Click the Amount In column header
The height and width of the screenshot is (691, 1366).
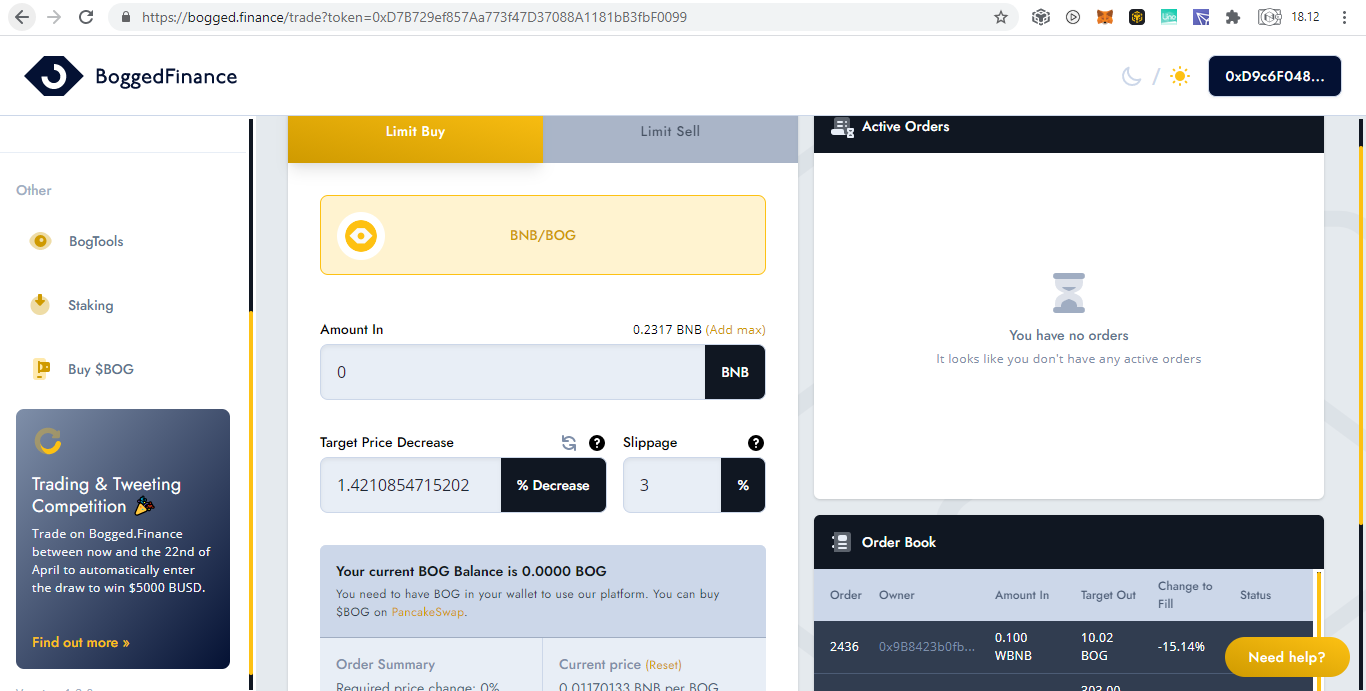click(x=1022, y=595)
